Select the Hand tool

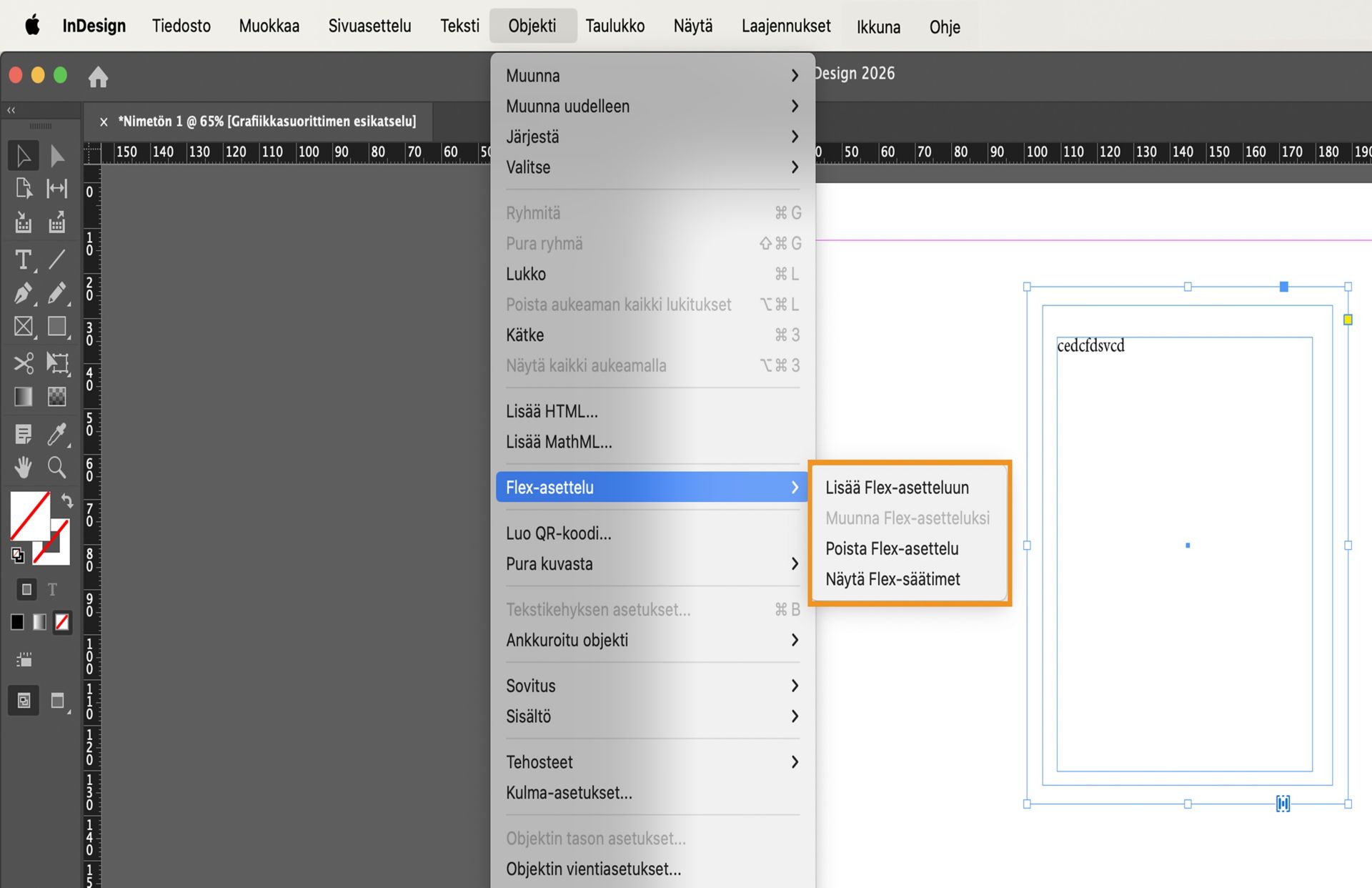point(23,468)
